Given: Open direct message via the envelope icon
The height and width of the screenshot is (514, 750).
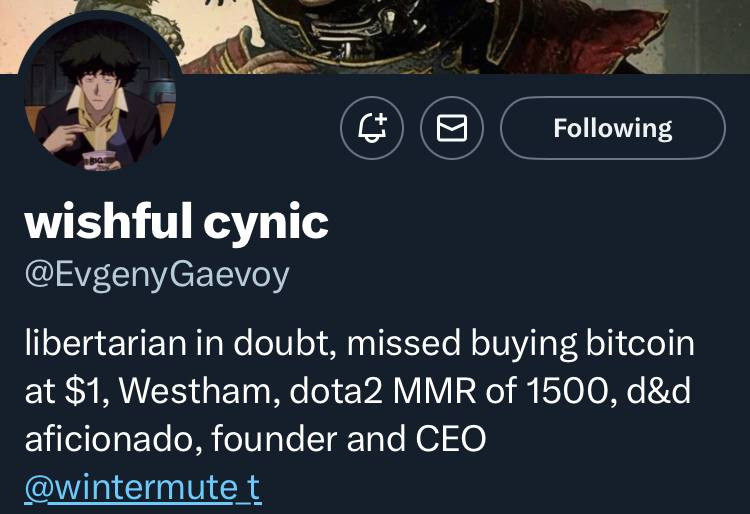Looking at the screenshot, I should click(452, 128).
